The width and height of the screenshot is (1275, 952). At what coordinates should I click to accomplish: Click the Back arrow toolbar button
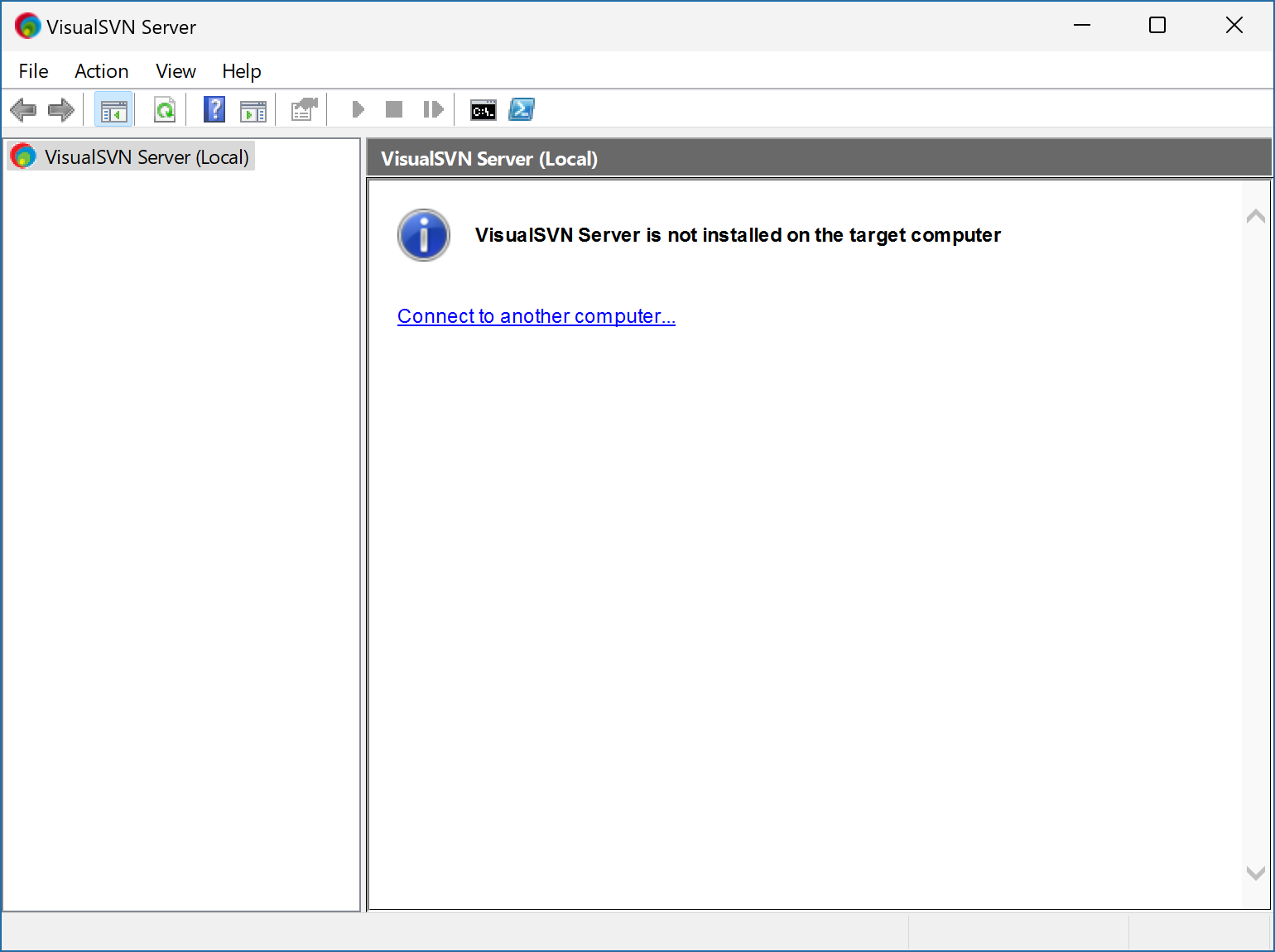pos(23,109)
